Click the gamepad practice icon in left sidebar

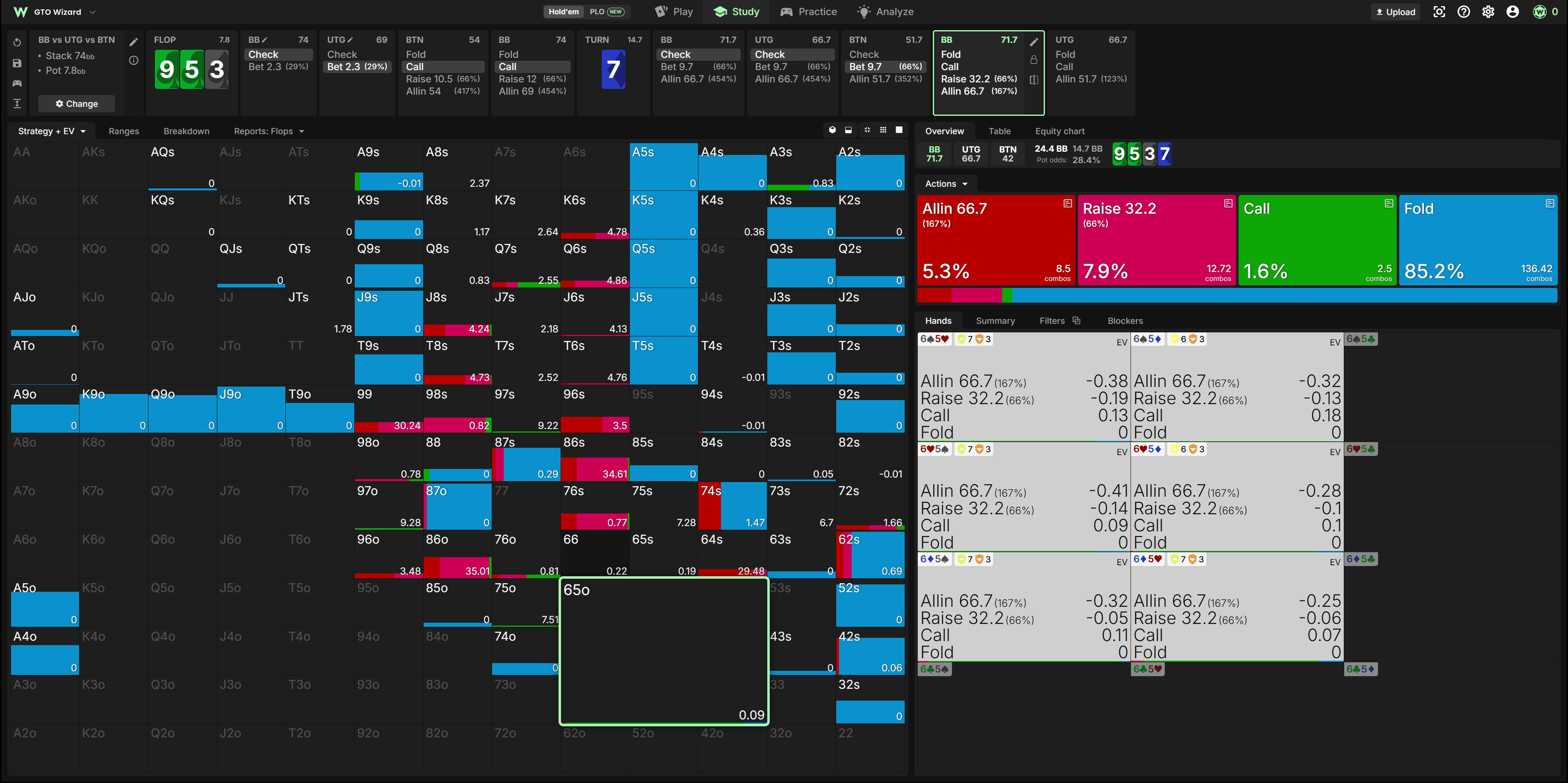tap(17, 84)
